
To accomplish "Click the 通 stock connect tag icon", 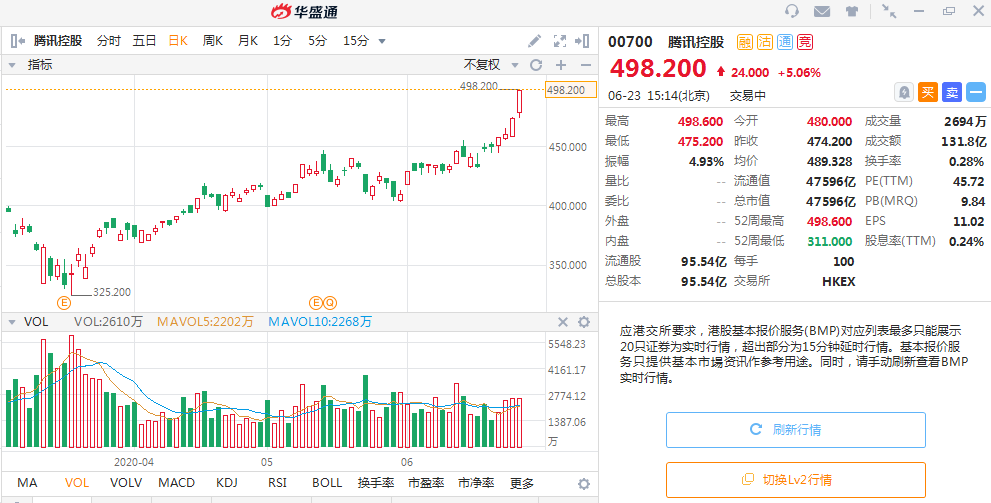I will pos(785,42).
